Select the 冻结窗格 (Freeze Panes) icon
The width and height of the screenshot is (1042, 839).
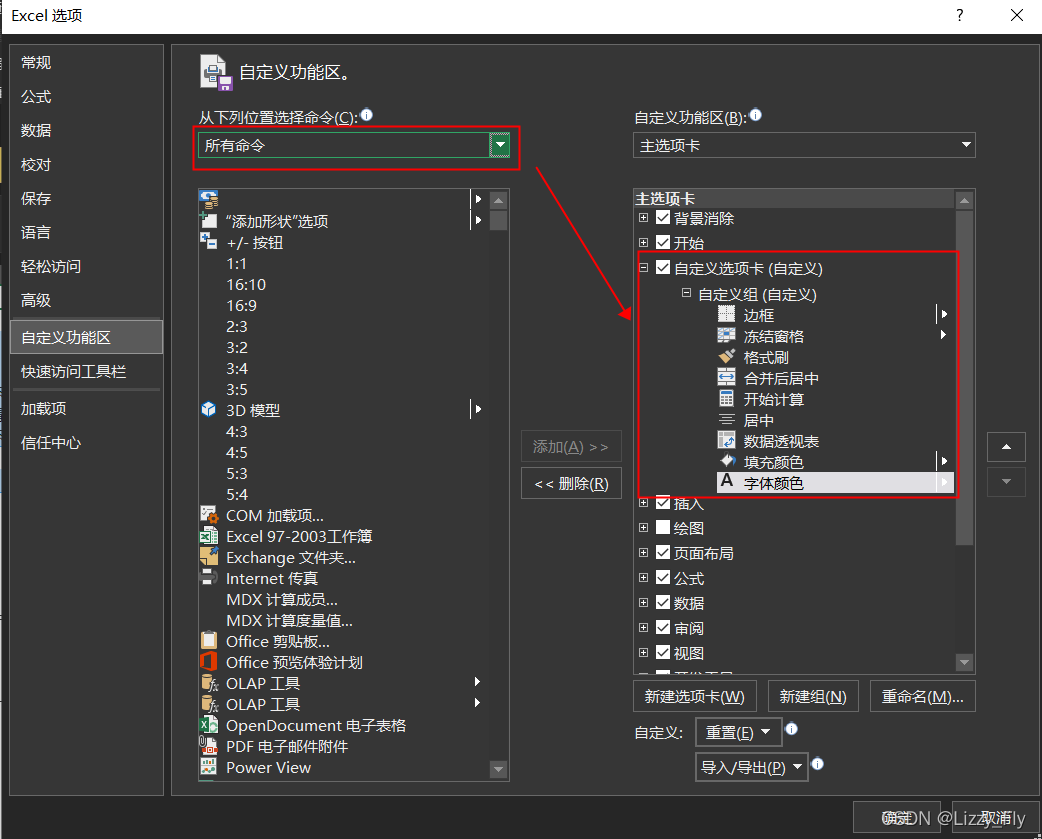pos(727,336)
